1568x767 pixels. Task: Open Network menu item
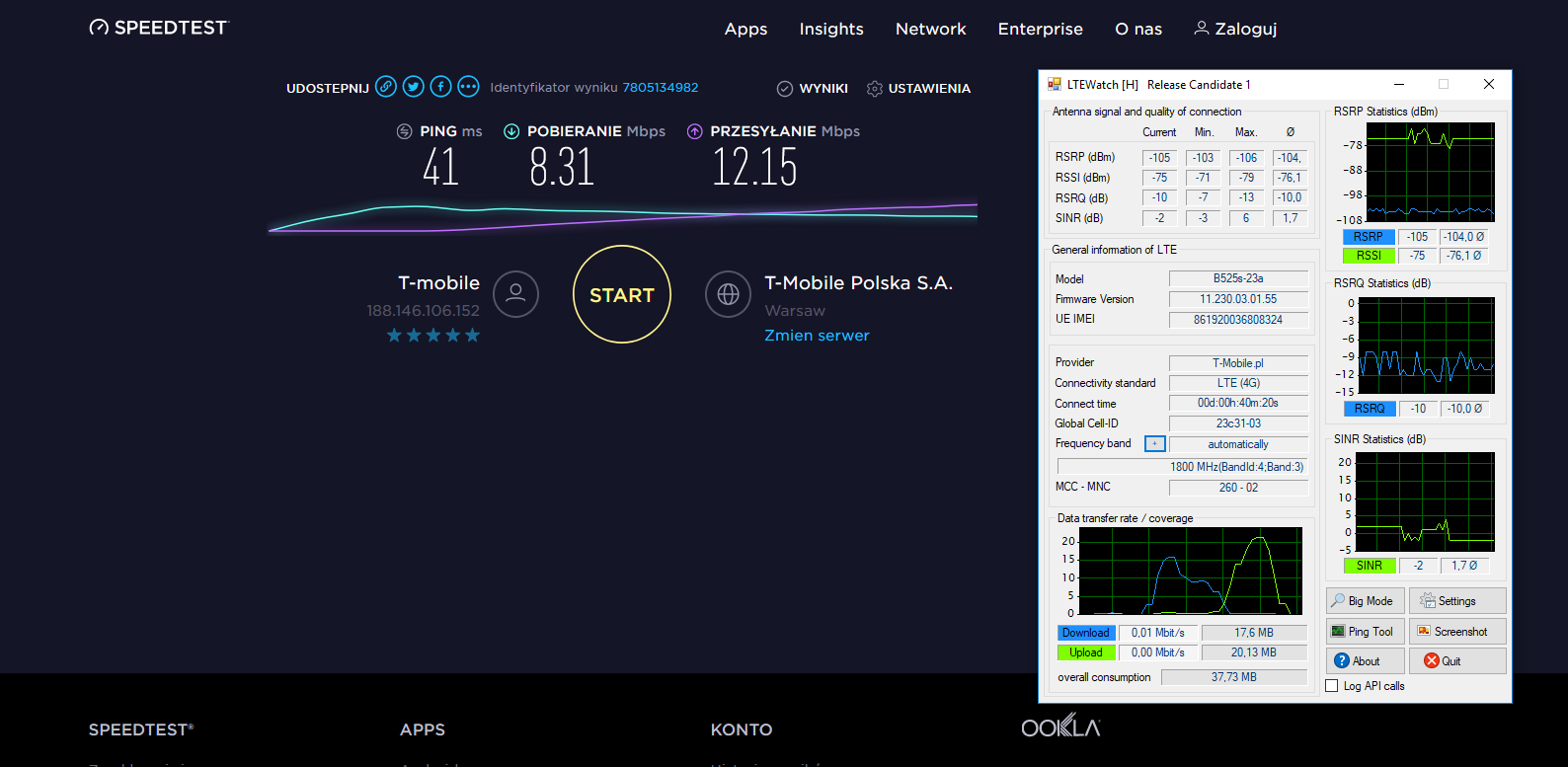coord(931,30)
